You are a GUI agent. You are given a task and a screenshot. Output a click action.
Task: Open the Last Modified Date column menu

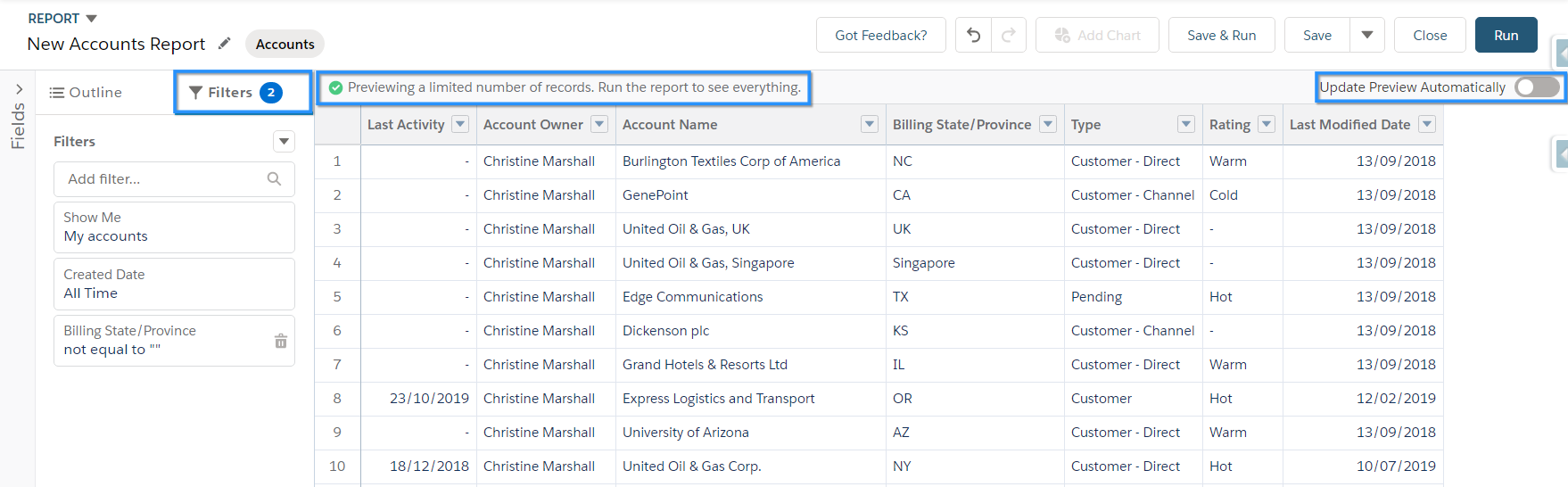click(1427, 125)
